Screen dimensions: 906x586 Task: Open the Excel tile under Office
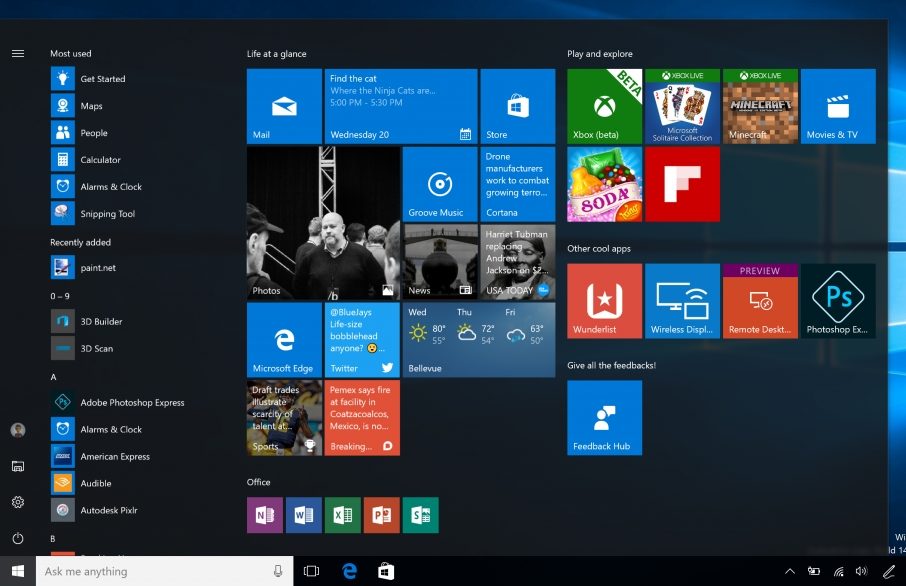point(343,515)
